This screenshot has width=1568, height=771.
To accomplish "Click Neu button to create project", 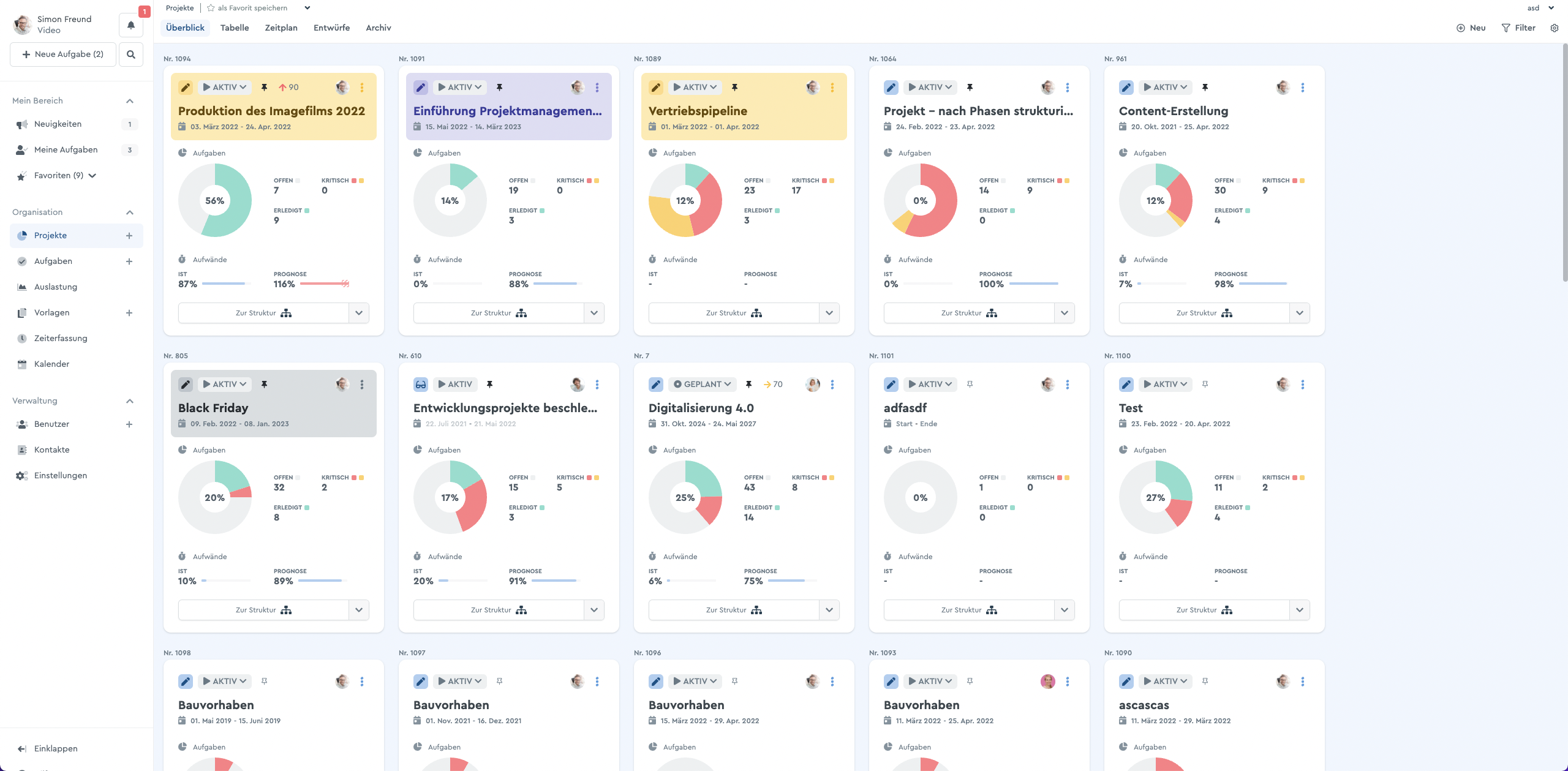I will [x=1471, y=28].
